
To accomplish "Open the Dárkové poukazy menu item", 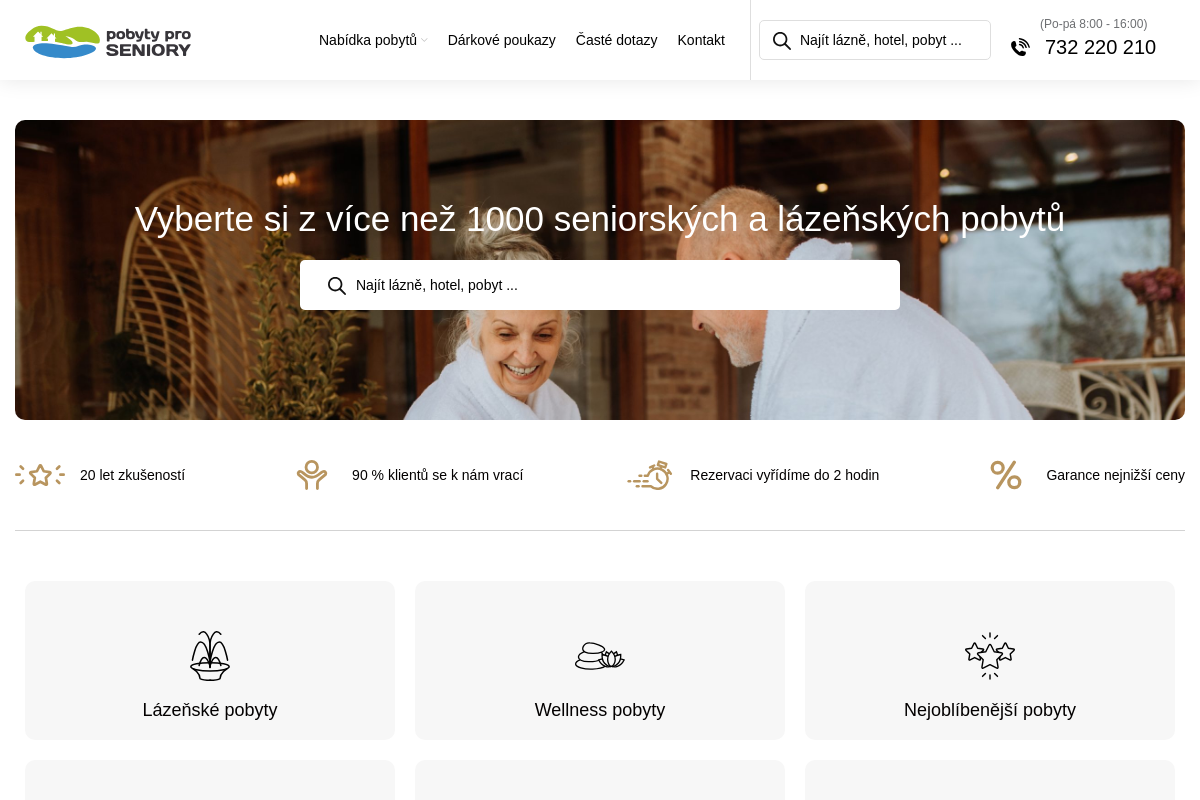I will click(502, 40).
